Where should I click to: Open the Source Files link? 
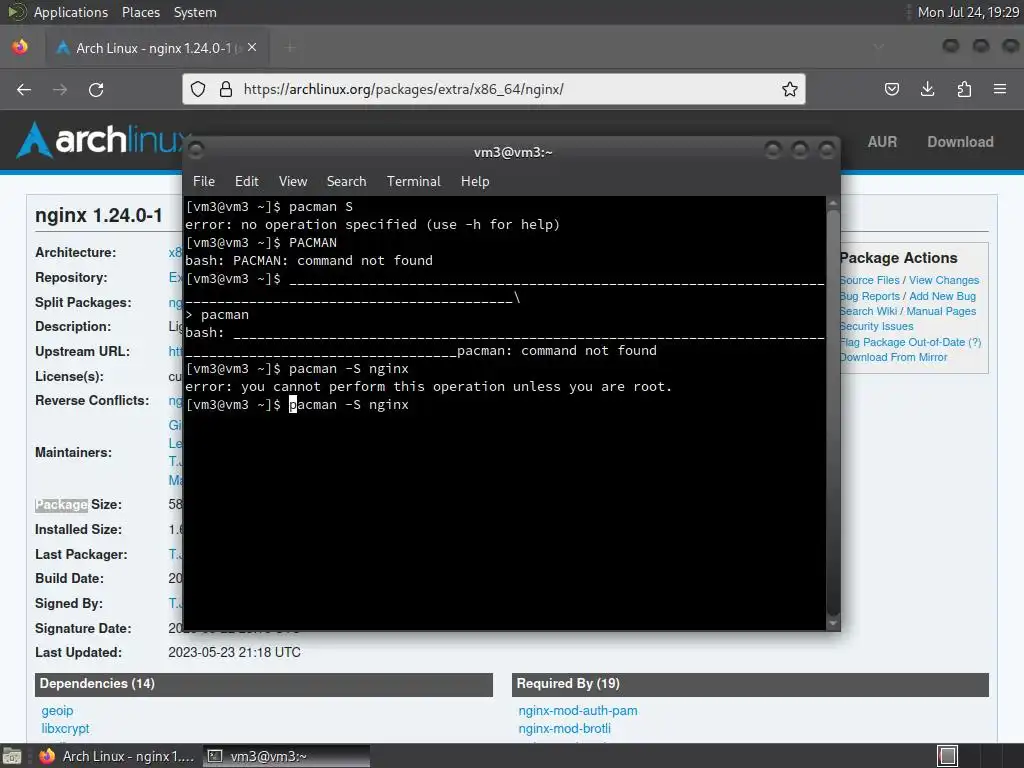click(x=869, y=280)
